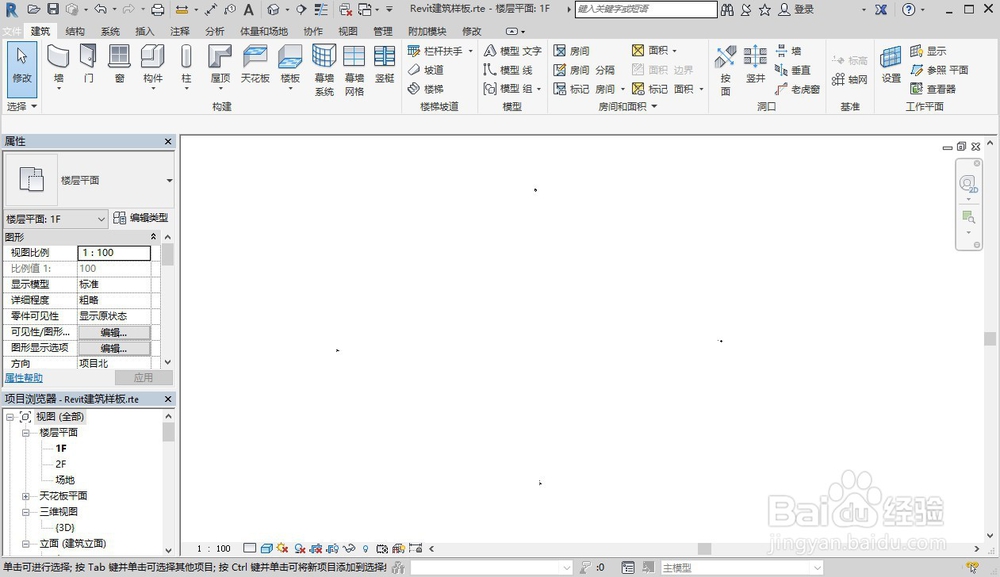Switch to the 插入 ribbon tab
Image resolution: width=1000 pixels, height=577 pixels.
click(x=144, y=31)
